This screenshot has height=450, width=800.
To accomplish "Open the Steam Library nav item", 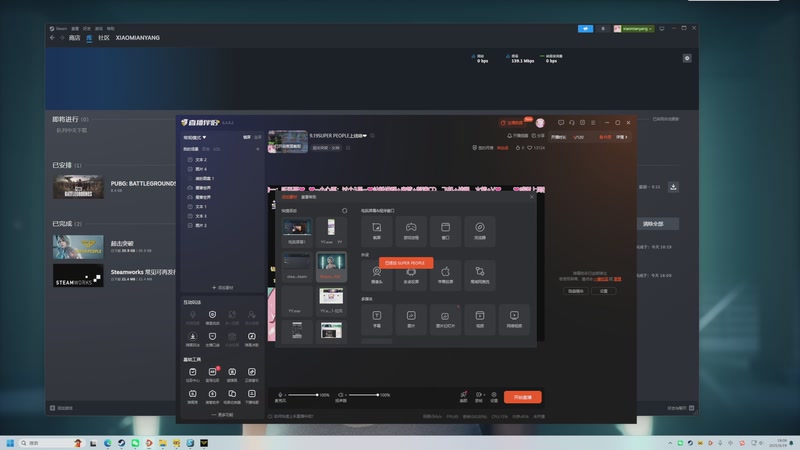I will pyautogui.click(x=89, y=38).
